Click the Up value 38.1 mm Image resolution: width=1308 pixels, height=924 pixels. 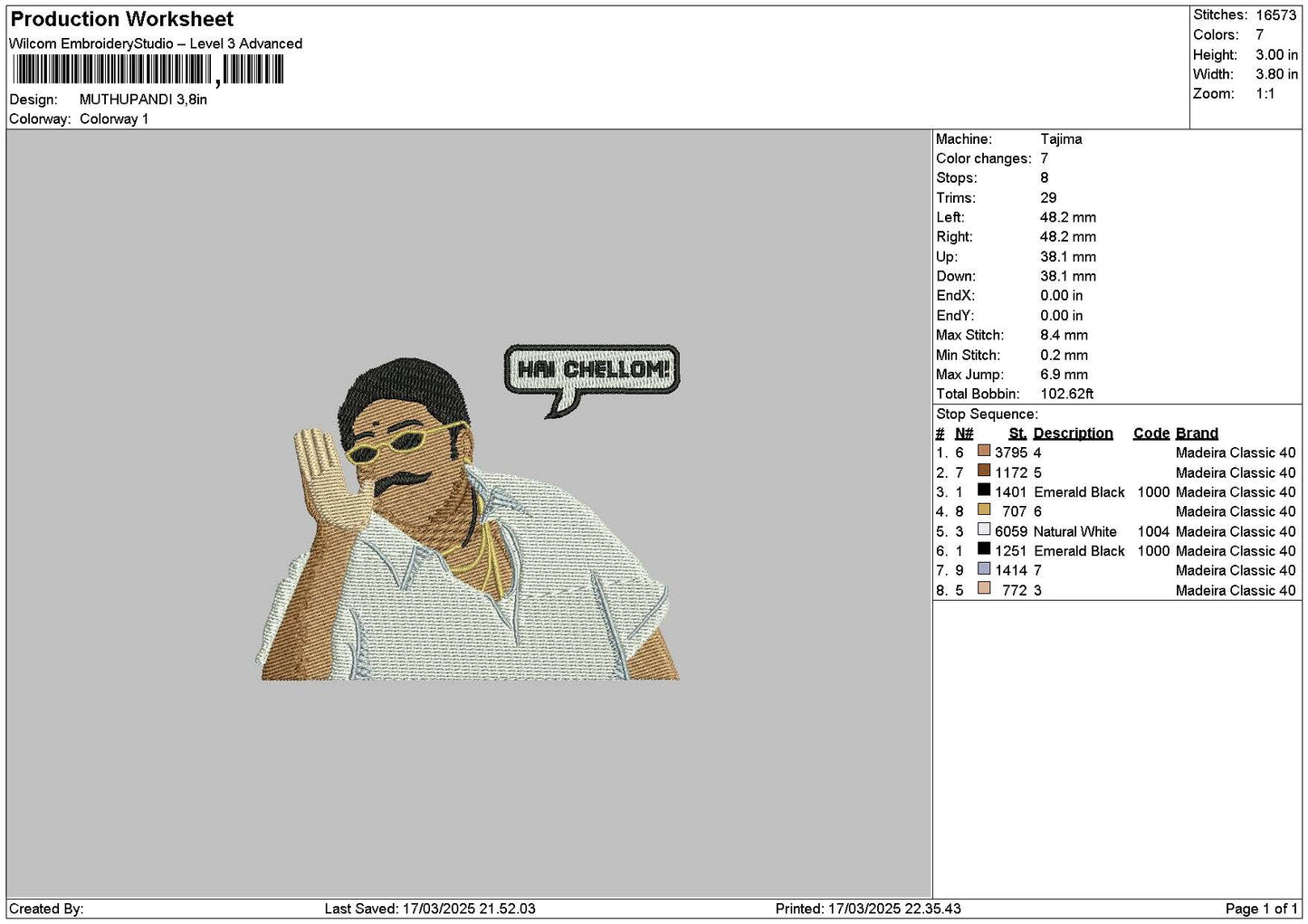click(1068, 257)
